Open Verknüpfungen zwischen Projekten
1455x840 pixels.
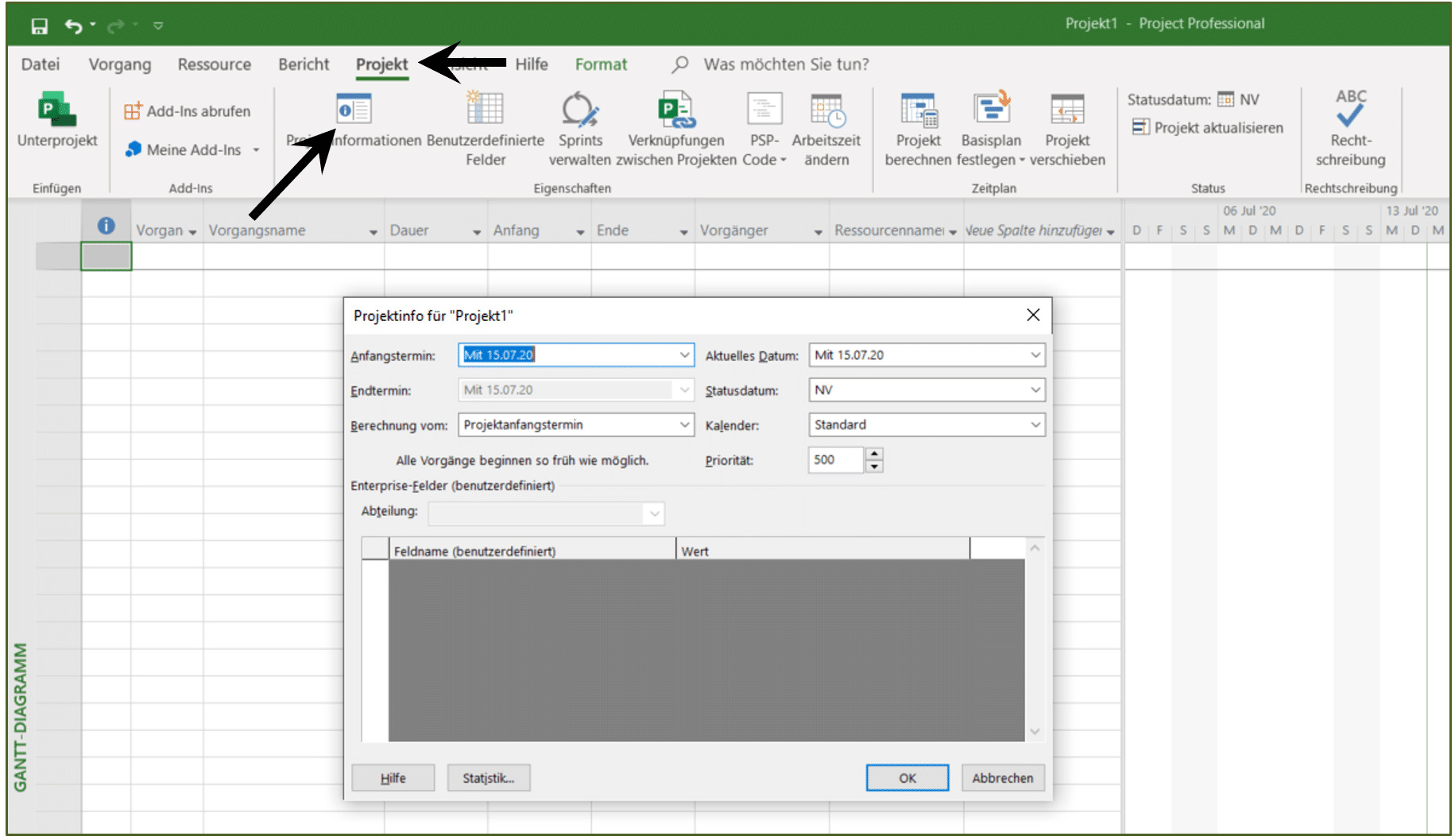tap(676, 129)
